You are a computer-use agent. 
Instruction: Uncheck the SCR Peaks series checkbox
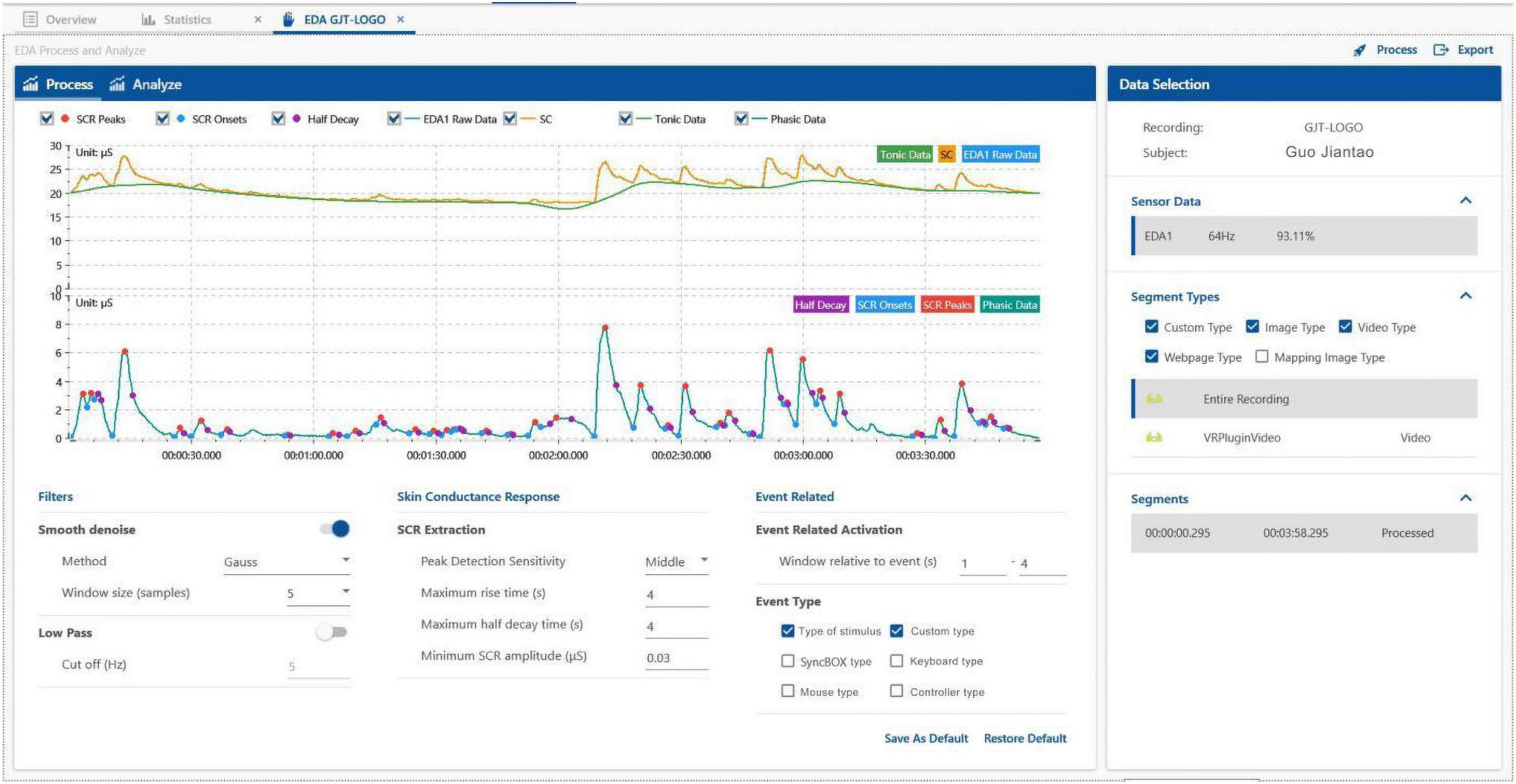click(47, 119)
